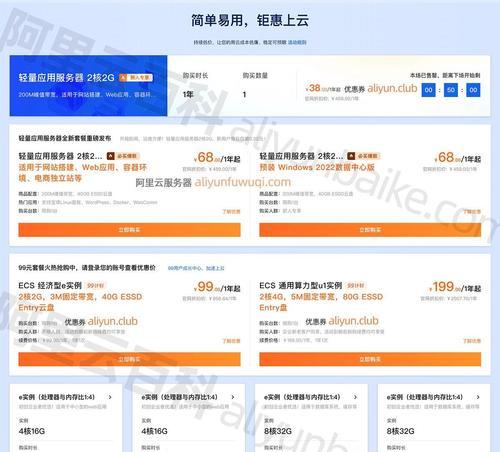Click the 购买数量 value 1
Image resolution: width=500 pixels, height=452 pixels.
244,95
